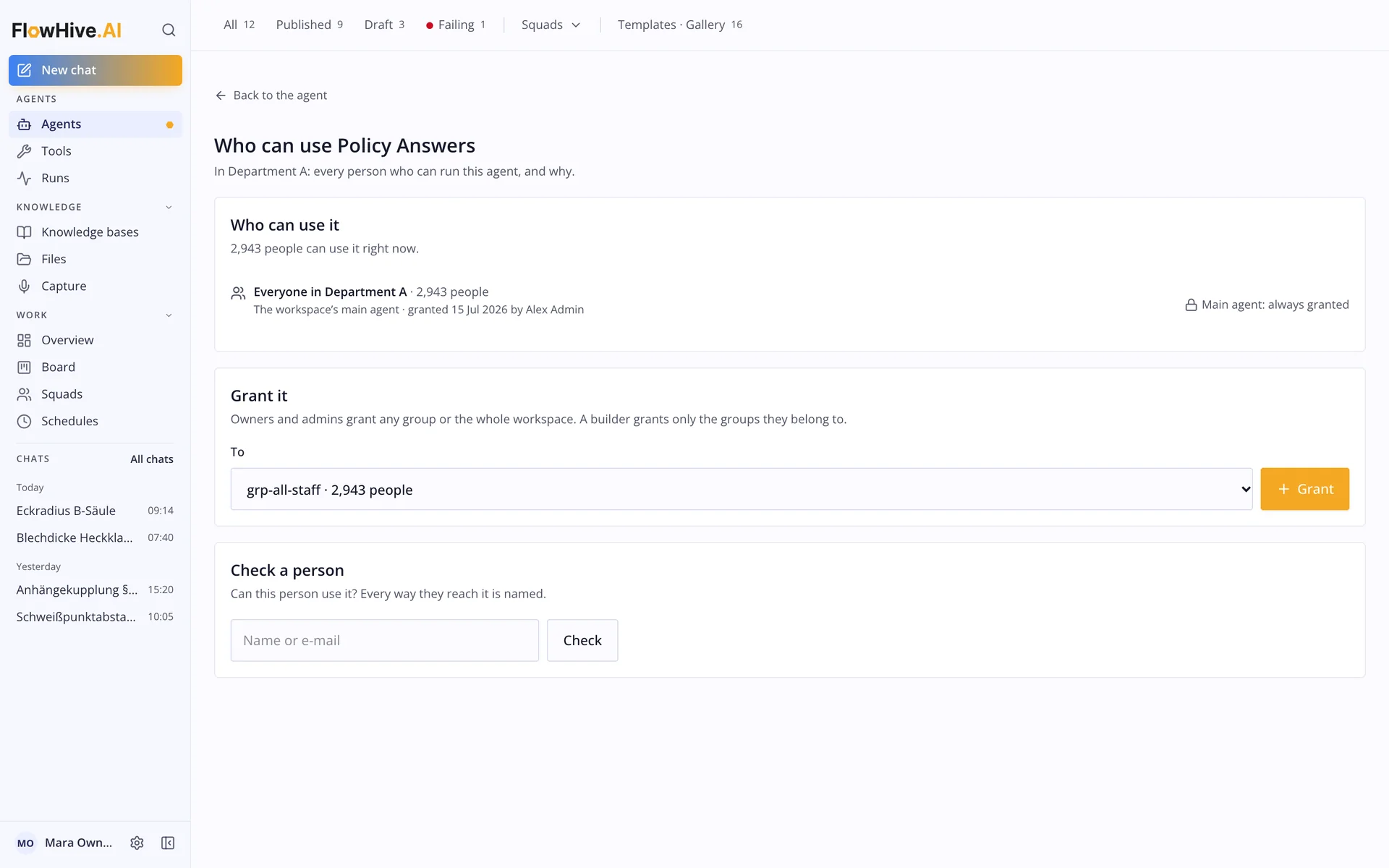1389x868 pixels.
Task: Open the Schweißpunktabsta... chat
Action: pyautogui.click(x=95, y=617)
